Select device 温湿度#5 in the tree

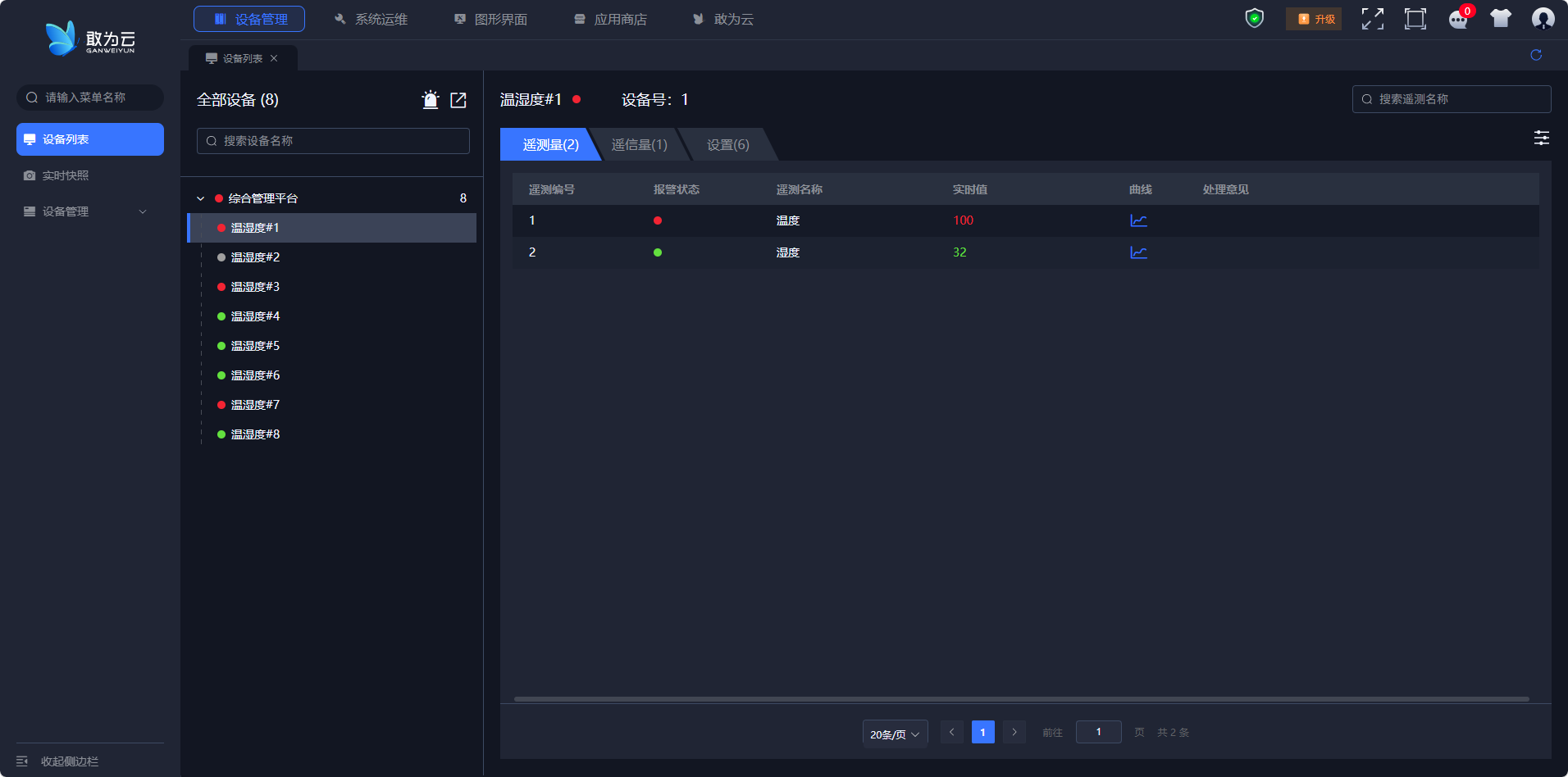click(255, 346)
